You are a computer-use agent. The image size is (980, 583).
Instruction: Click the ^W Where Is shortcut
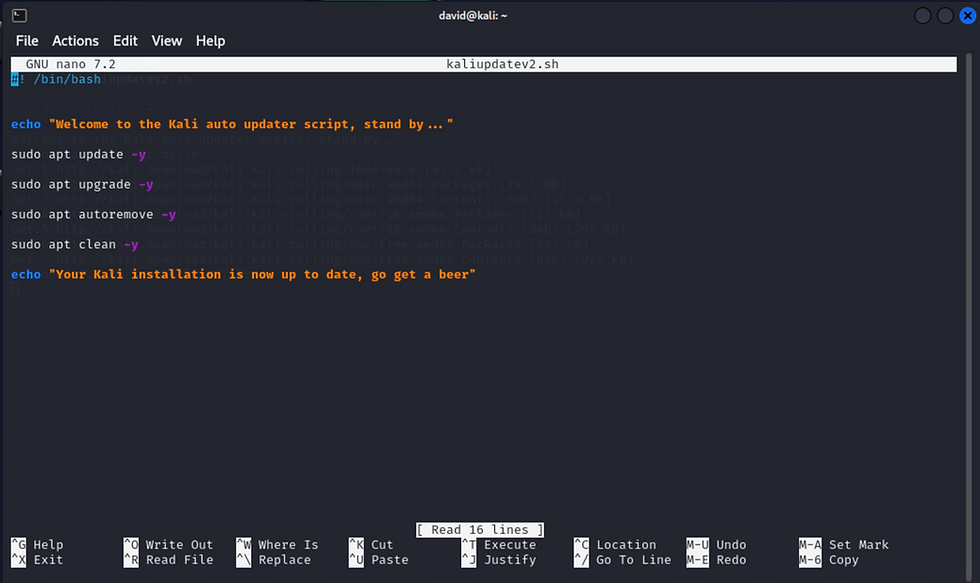(277, 545)
